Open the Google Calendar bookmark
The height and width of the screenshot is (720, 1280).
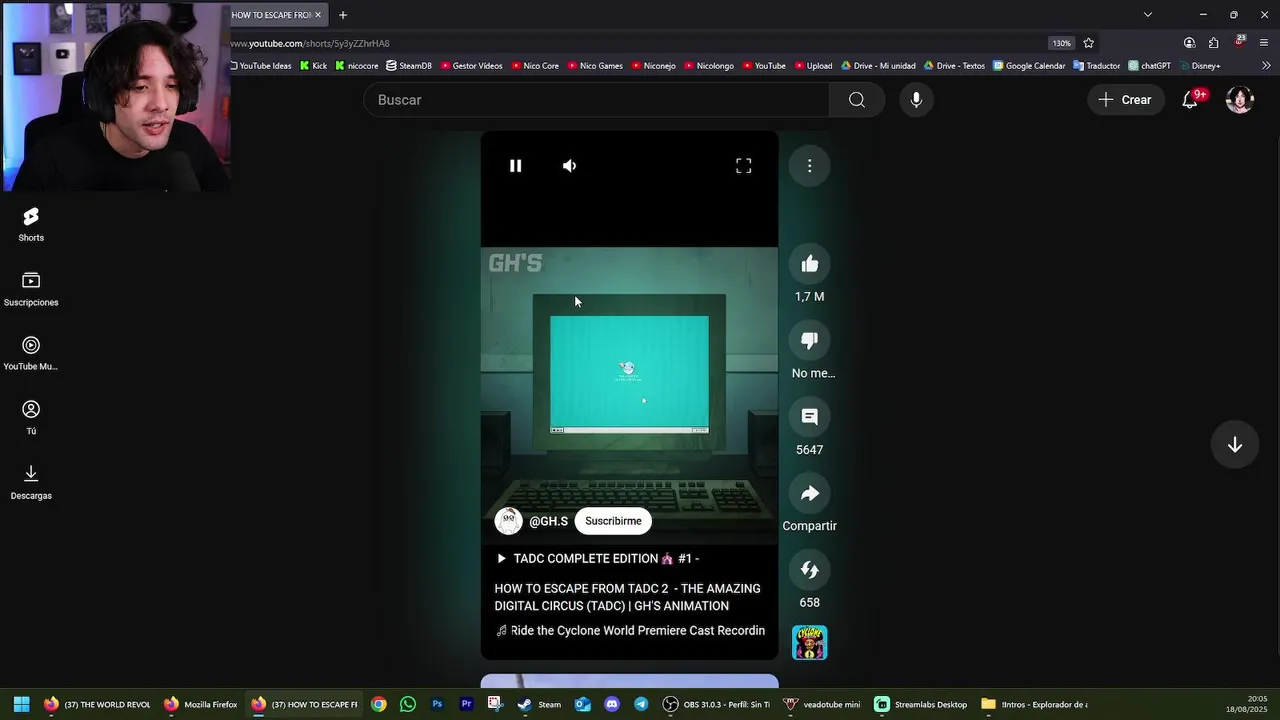tap(1029, 66)
